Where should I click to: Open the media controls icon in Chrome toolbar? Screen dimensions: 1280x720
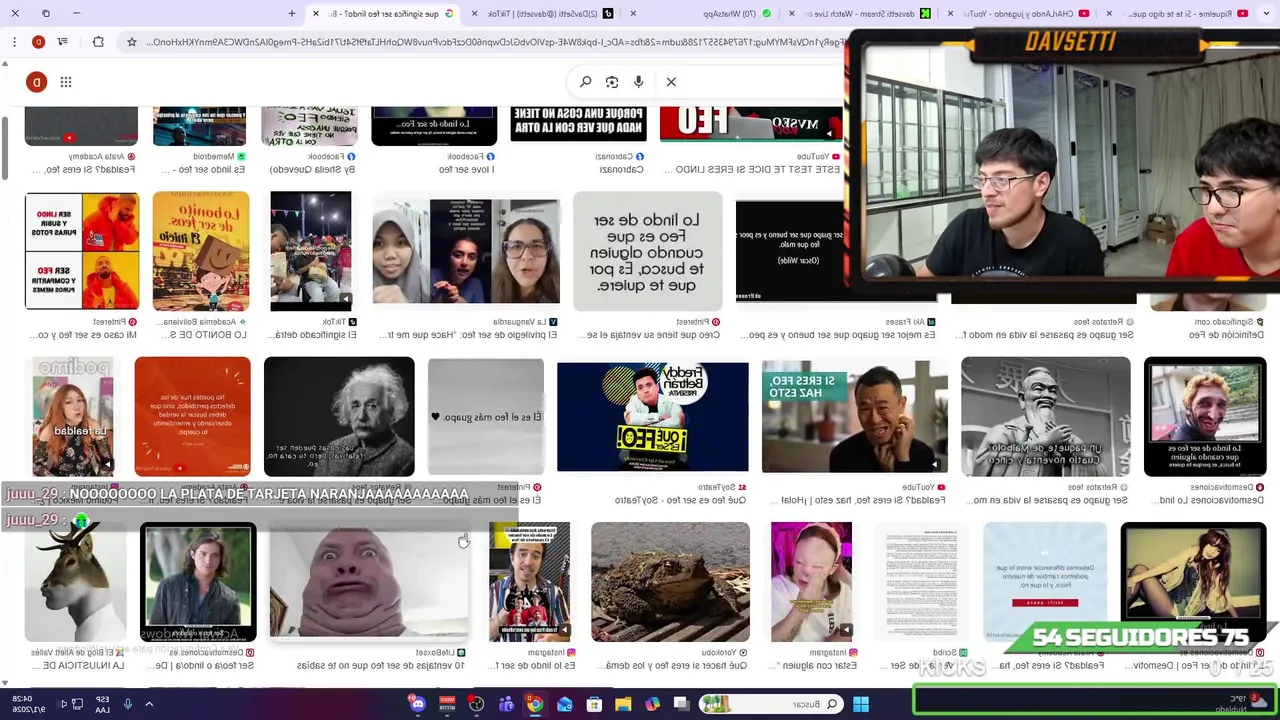pos(62,42)
